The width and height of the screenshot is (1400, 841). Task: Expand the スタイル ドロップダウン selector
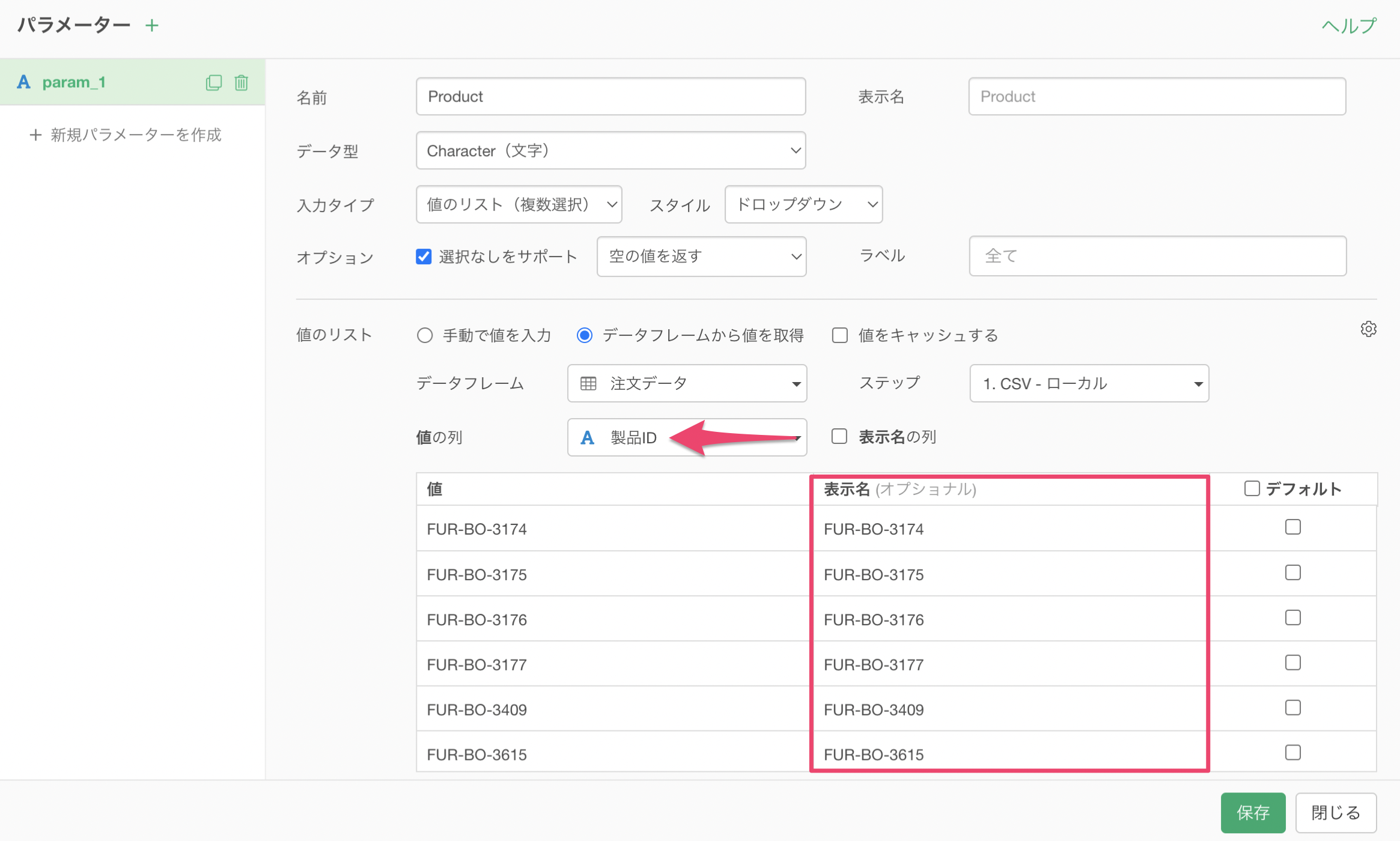click(803, 205)
